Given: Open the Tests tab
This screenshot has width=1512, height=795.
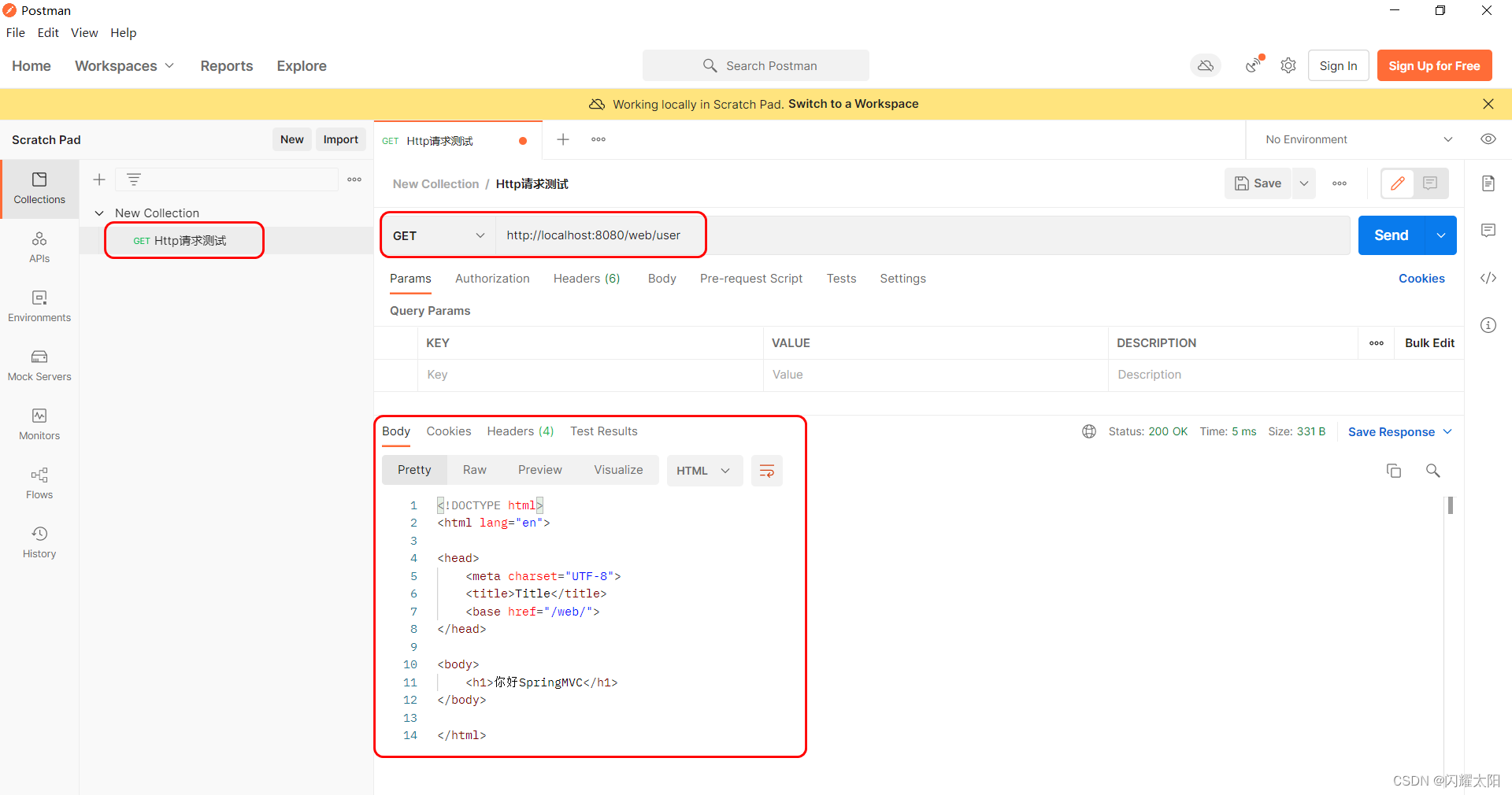Looking at the screenshot, I should (841, 279).
